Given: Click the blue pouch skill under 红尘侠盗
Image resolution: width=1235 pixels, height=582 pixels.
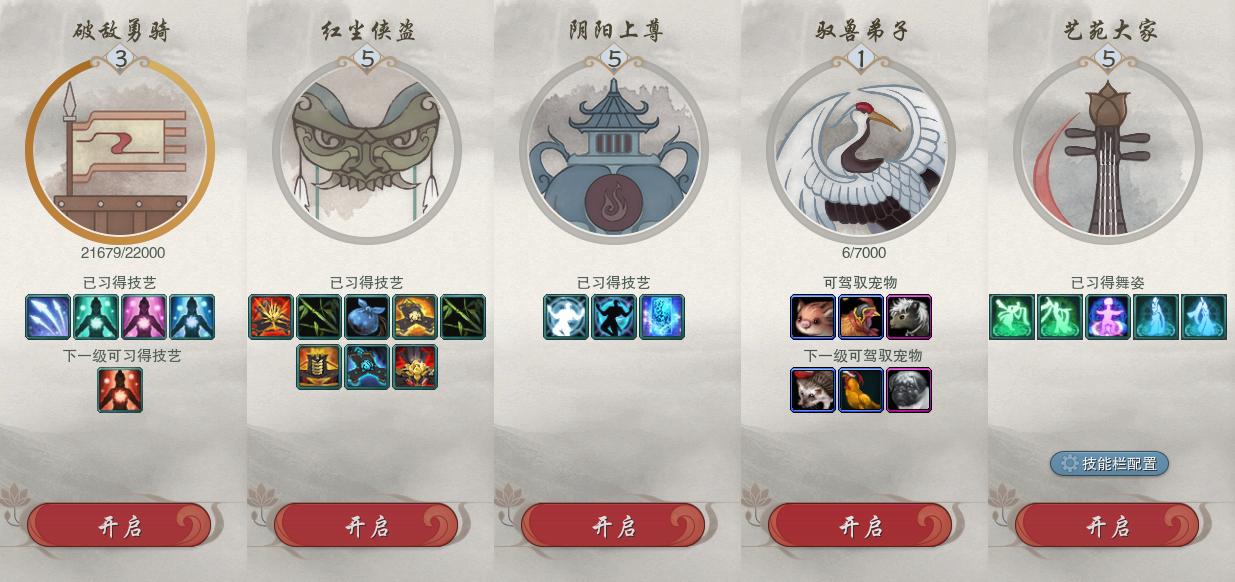Looking at the screenshot, I should pos(367,317).
